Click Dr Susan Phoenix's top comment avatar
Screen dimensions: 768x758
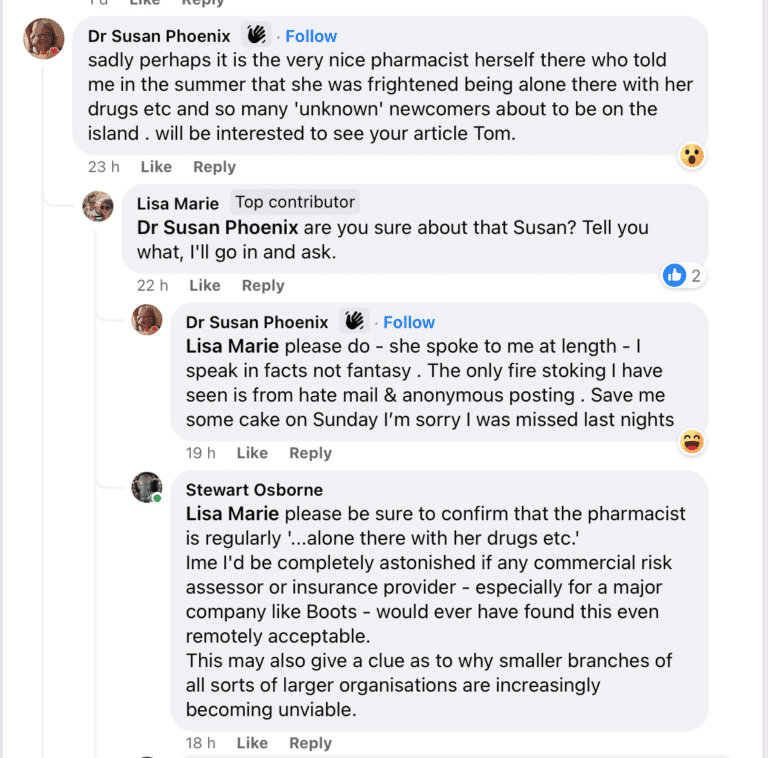point(44,39)
